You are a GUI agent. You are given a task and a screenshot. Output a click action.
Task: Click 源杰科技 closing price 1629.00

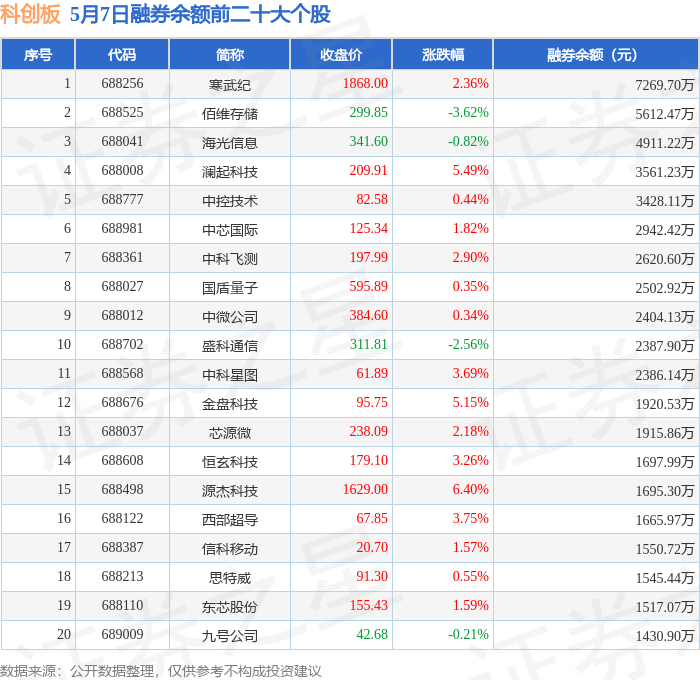(x=365, y=489)
